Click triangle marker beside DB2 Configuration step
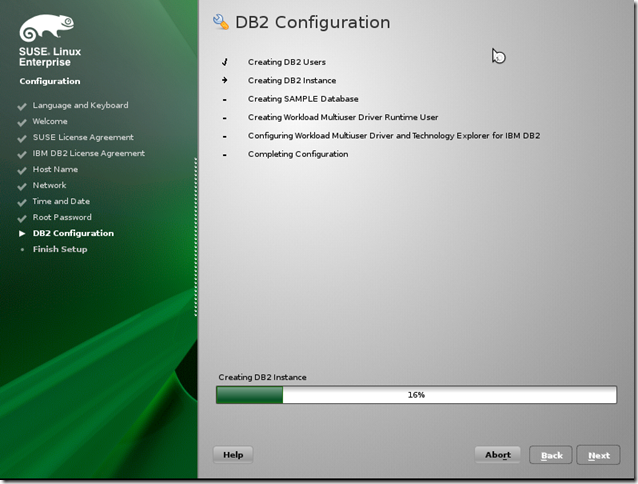Screen dimensions: 638x484 (x=22, y=233)
